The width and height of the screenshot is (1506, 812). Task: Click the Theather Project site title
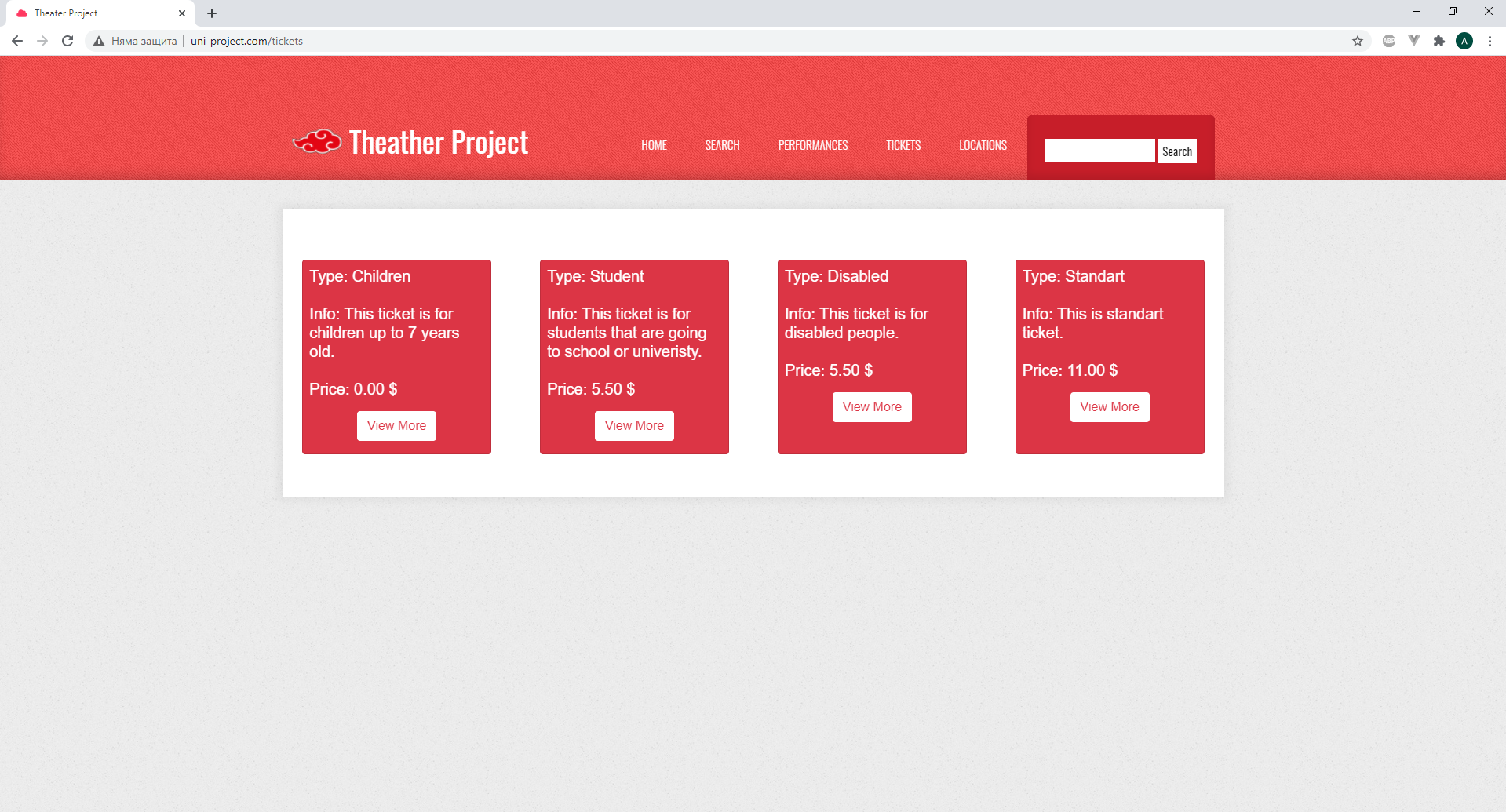(x=439, y=142)
